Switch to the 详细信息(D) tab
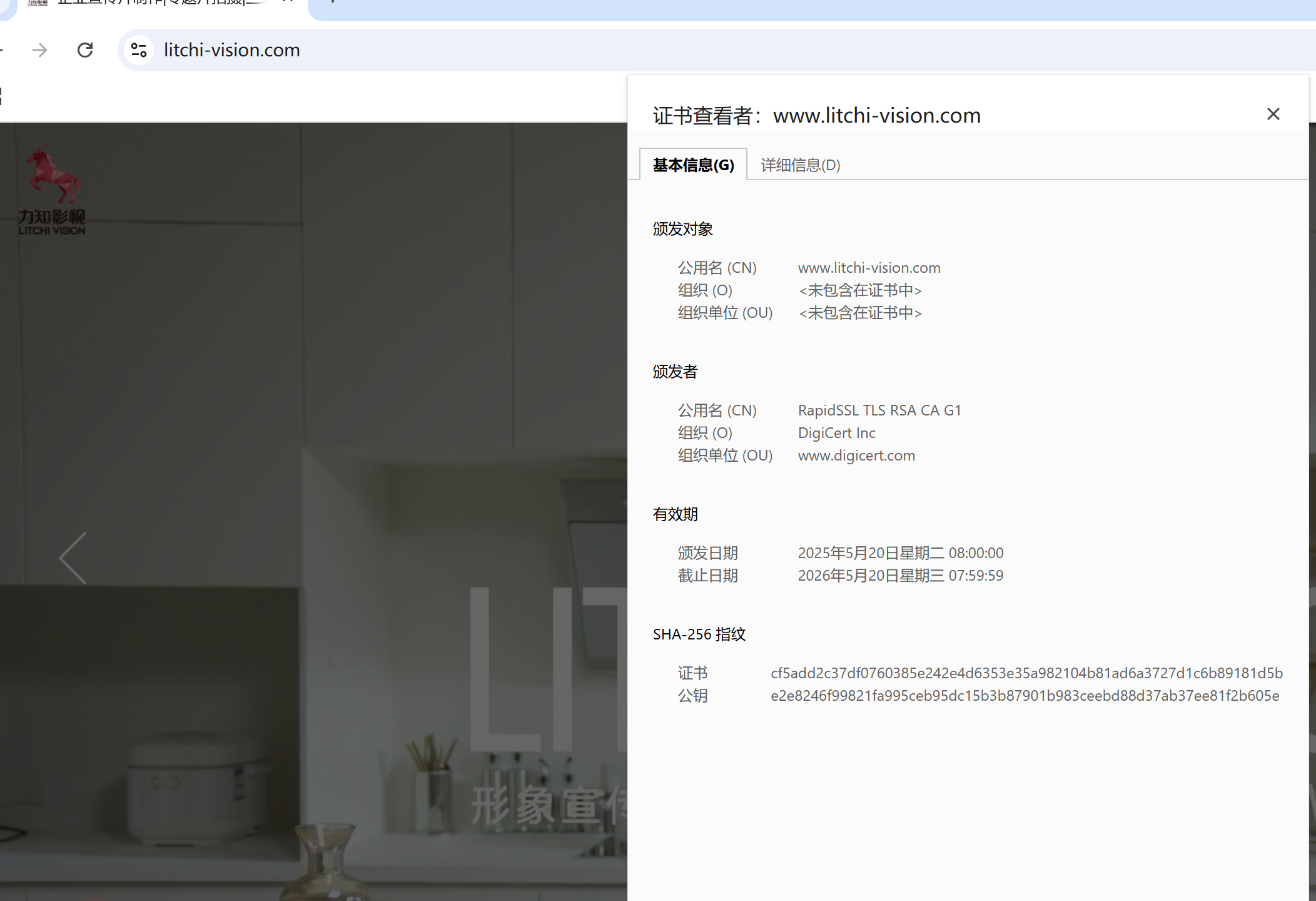 (x=800, y=165)
